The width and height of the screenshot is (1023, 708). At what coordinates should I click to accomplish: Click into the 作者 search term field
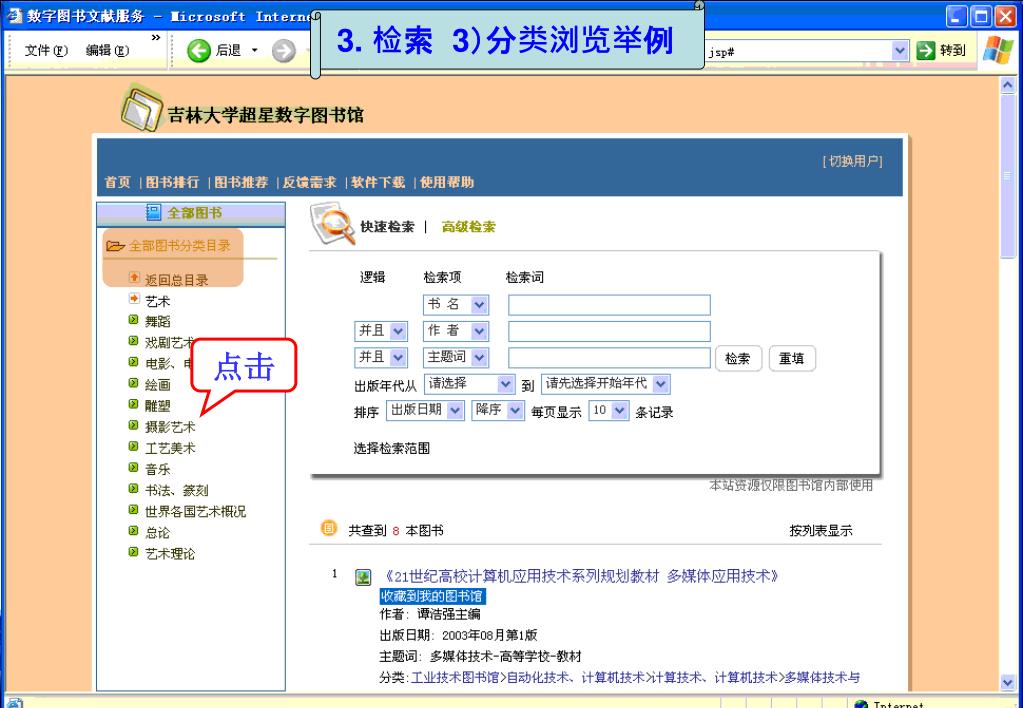(x=609, y=331)
